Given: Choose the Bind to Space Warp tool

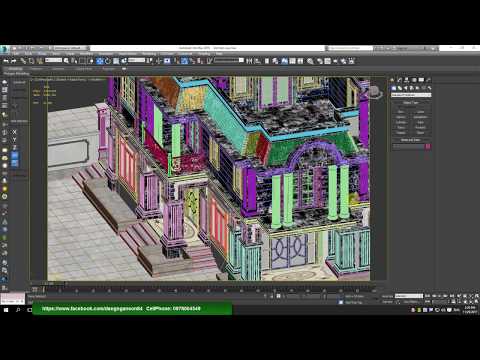Looking at the screenshot, I should tap(40, 61).
